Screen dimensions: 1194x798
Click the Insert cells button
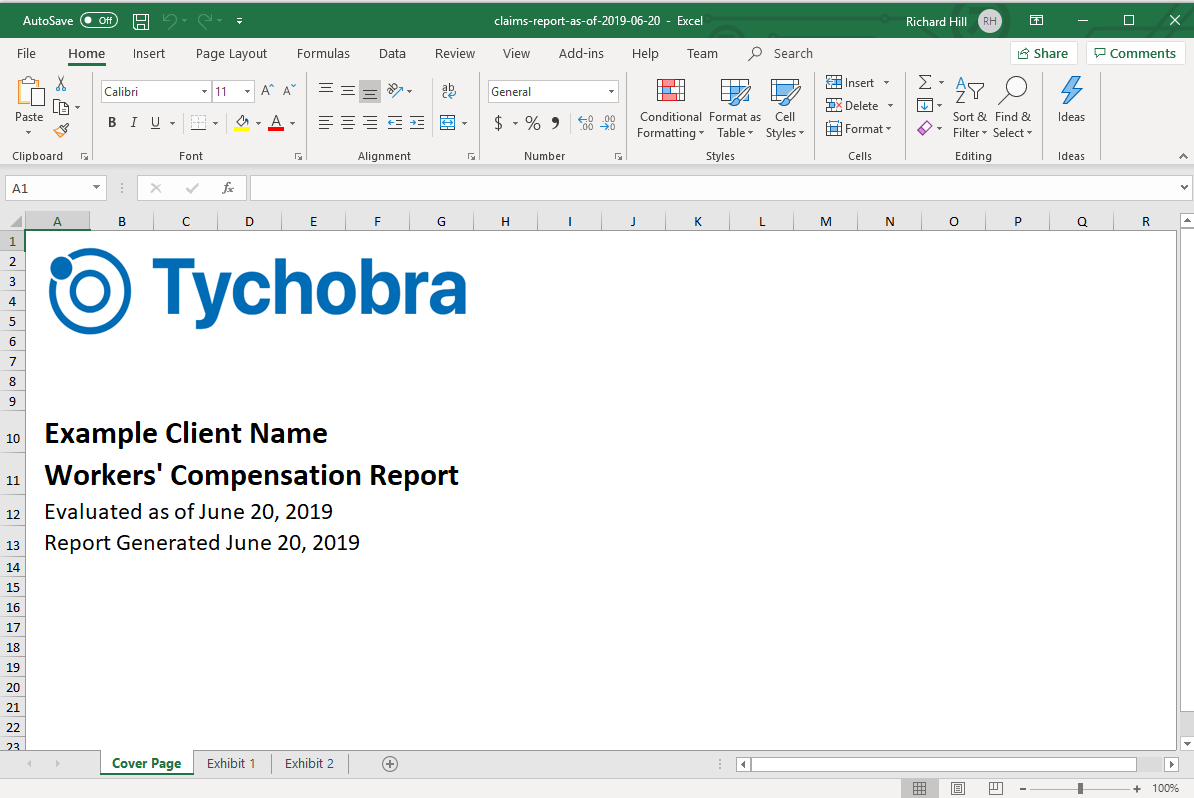851,83
